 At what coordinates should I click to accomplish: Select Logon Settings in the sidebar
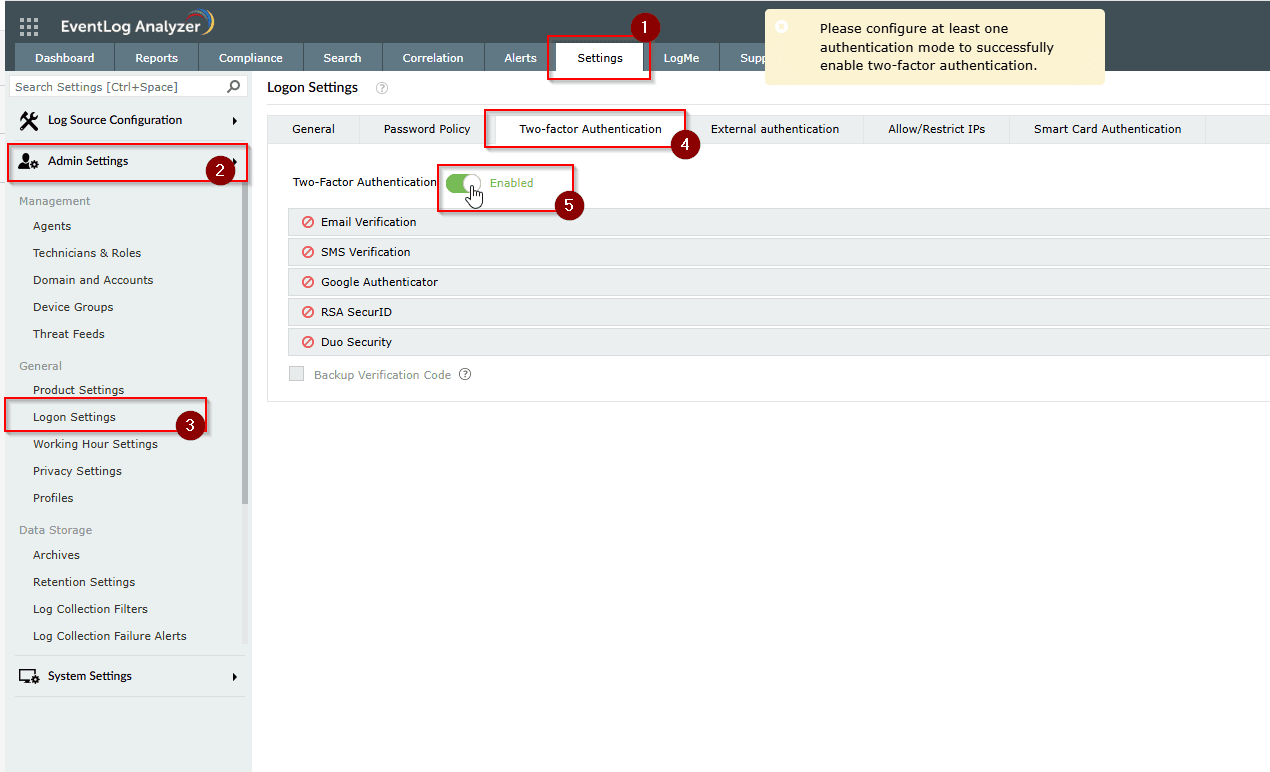tap(74, 417)
